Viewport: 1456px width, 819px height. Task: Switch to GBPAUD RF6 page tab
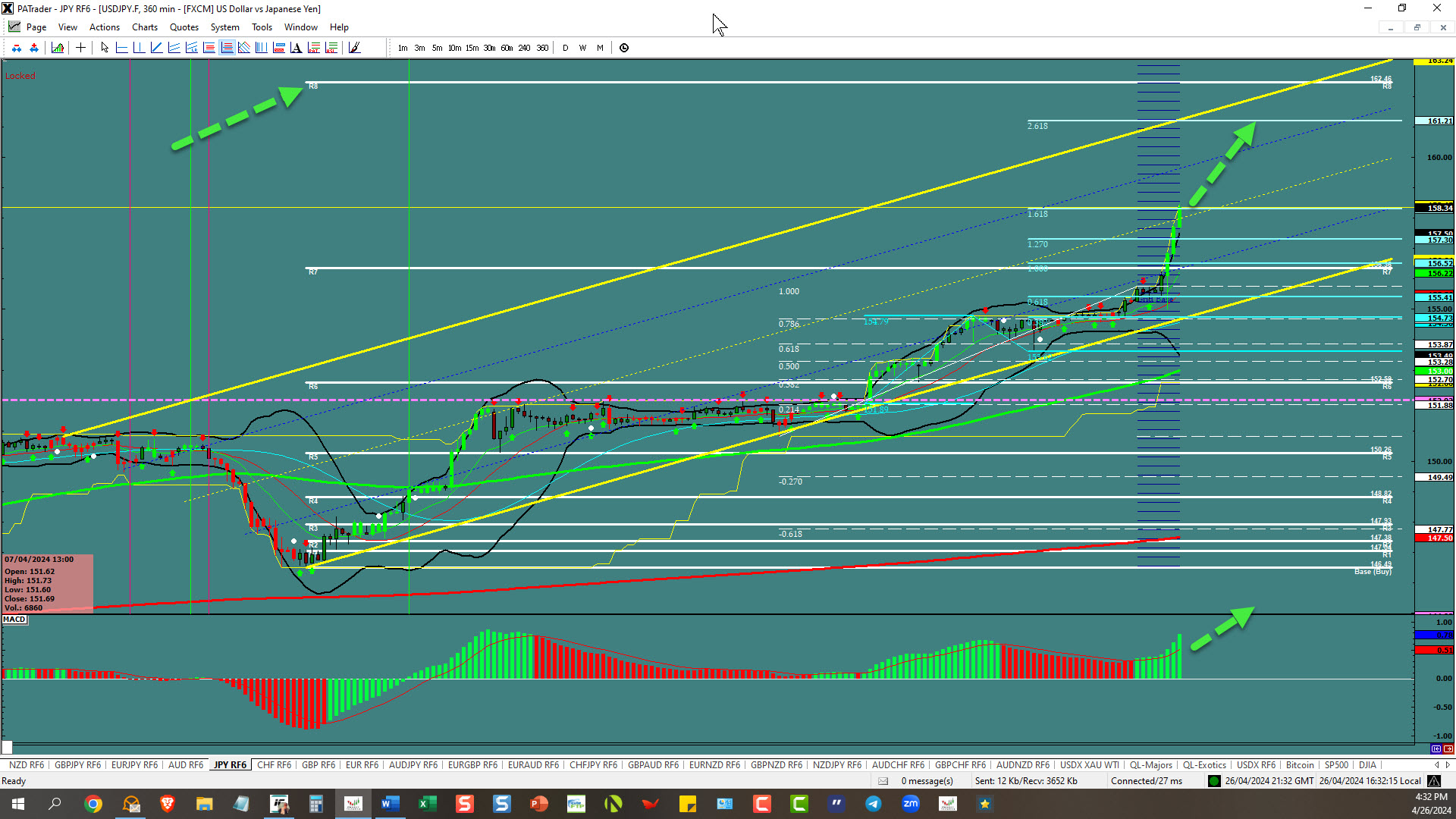(654, 765)
